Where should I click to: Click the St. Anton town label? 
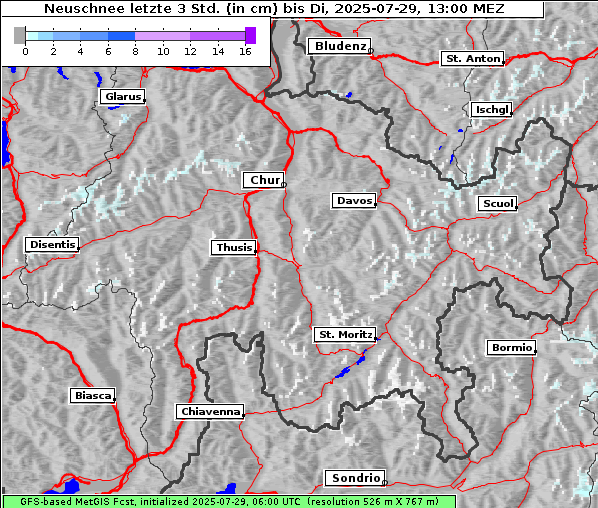click(473, 59)
